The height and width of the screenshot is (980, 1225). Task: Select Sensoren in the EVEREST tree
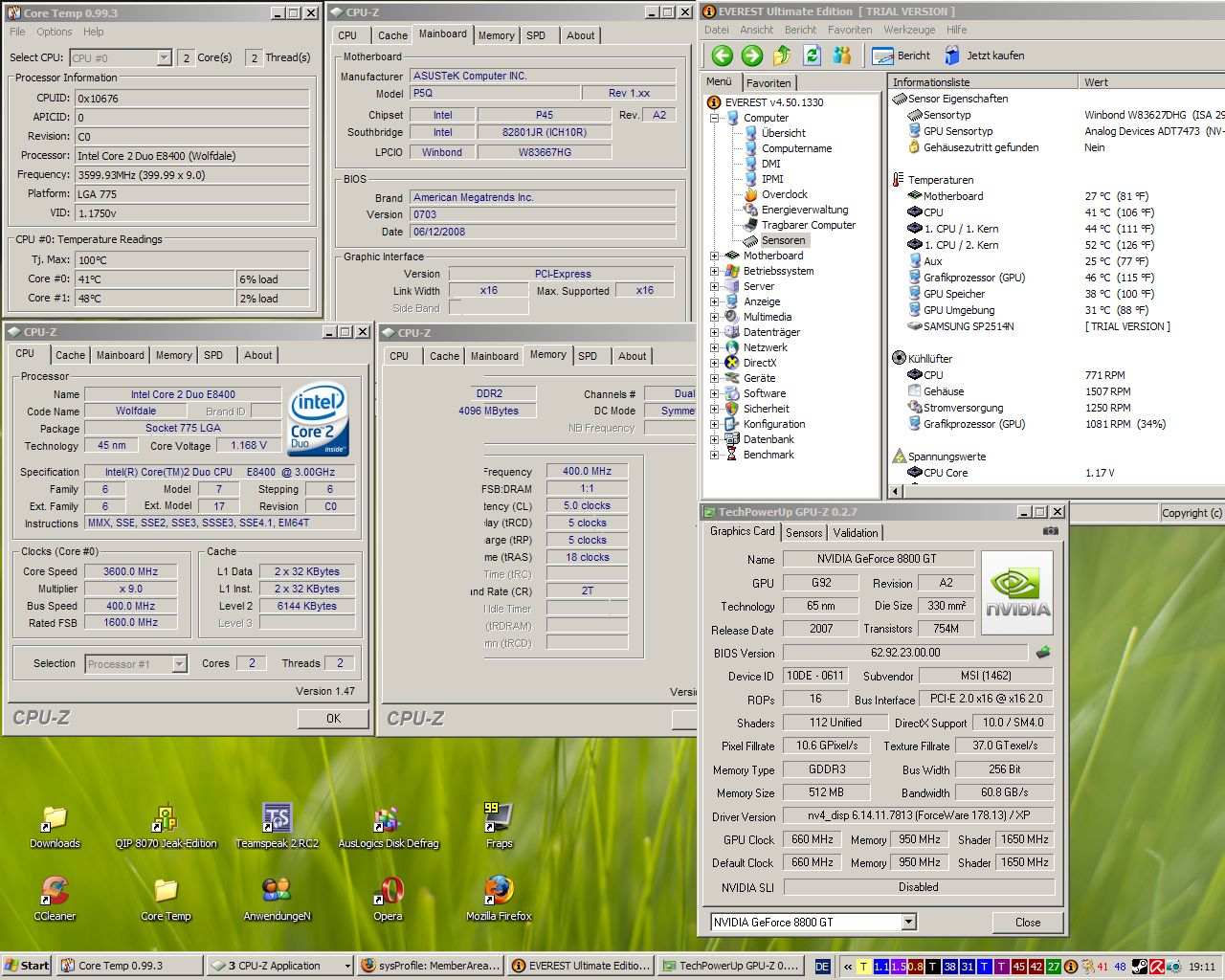[x=783, y=240]
